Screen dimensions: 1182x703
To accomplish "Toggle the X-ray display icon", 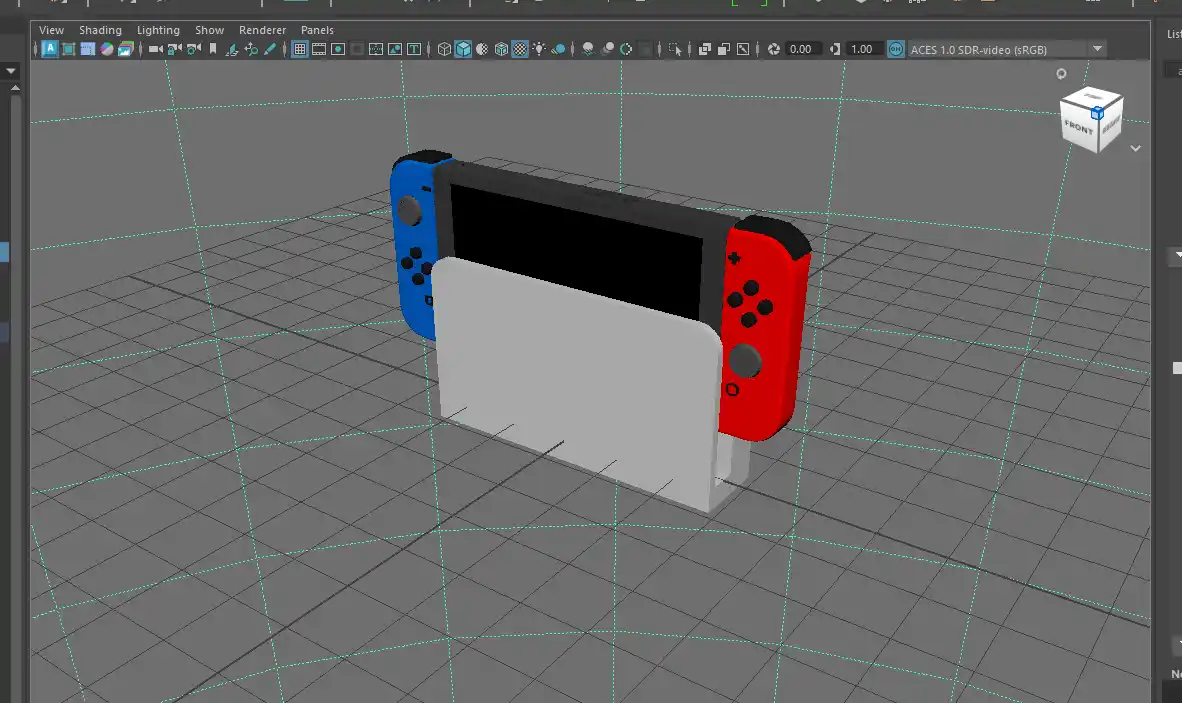I will click(705, 49).
